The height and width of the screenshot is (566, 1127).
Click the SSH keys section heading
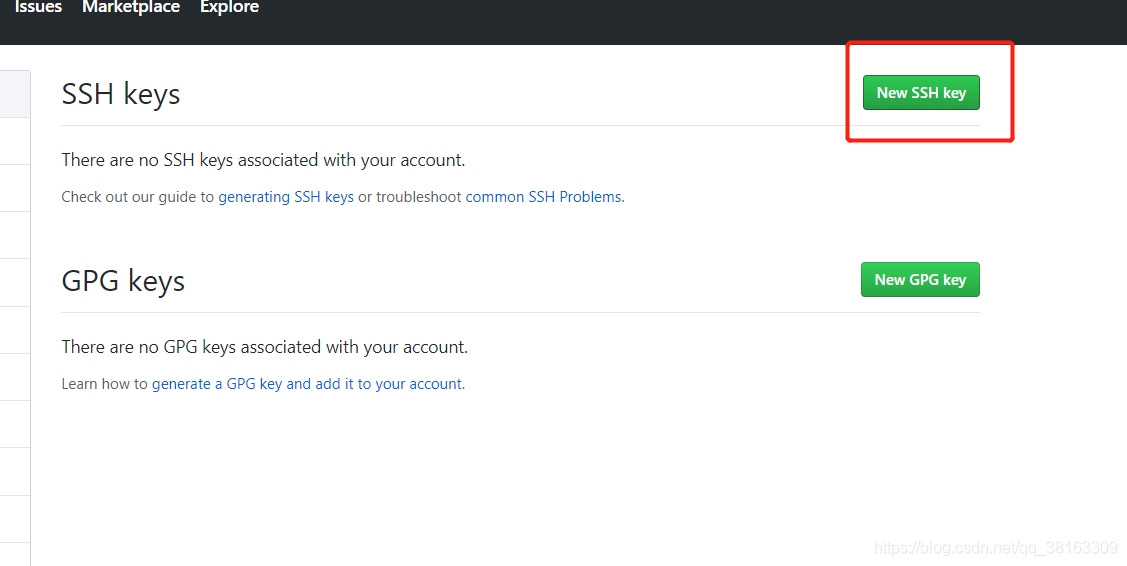[121, 94]
